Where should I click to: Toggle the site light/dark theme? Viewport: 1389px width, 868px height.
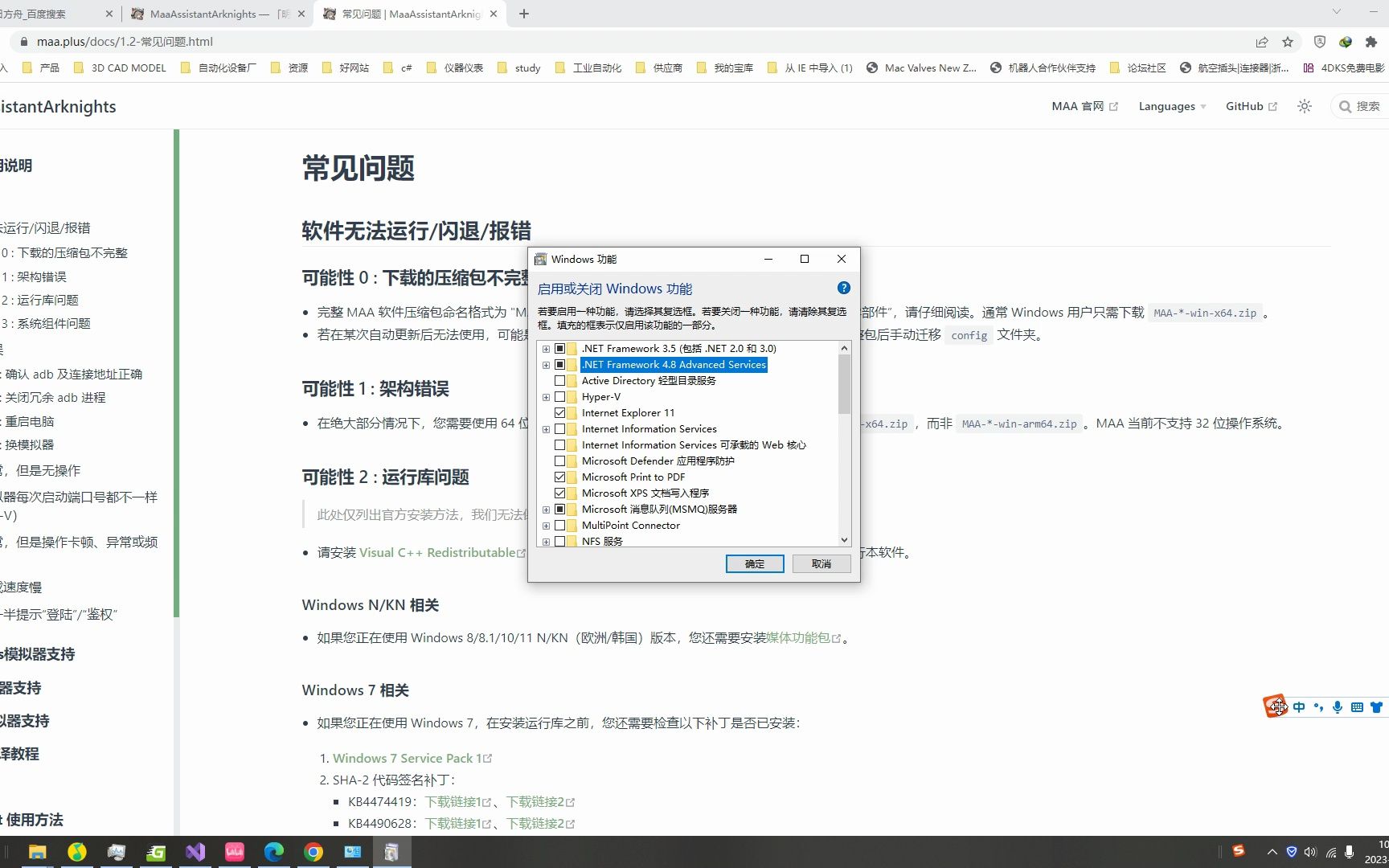pyautogui.click(x=1305, y=106)
